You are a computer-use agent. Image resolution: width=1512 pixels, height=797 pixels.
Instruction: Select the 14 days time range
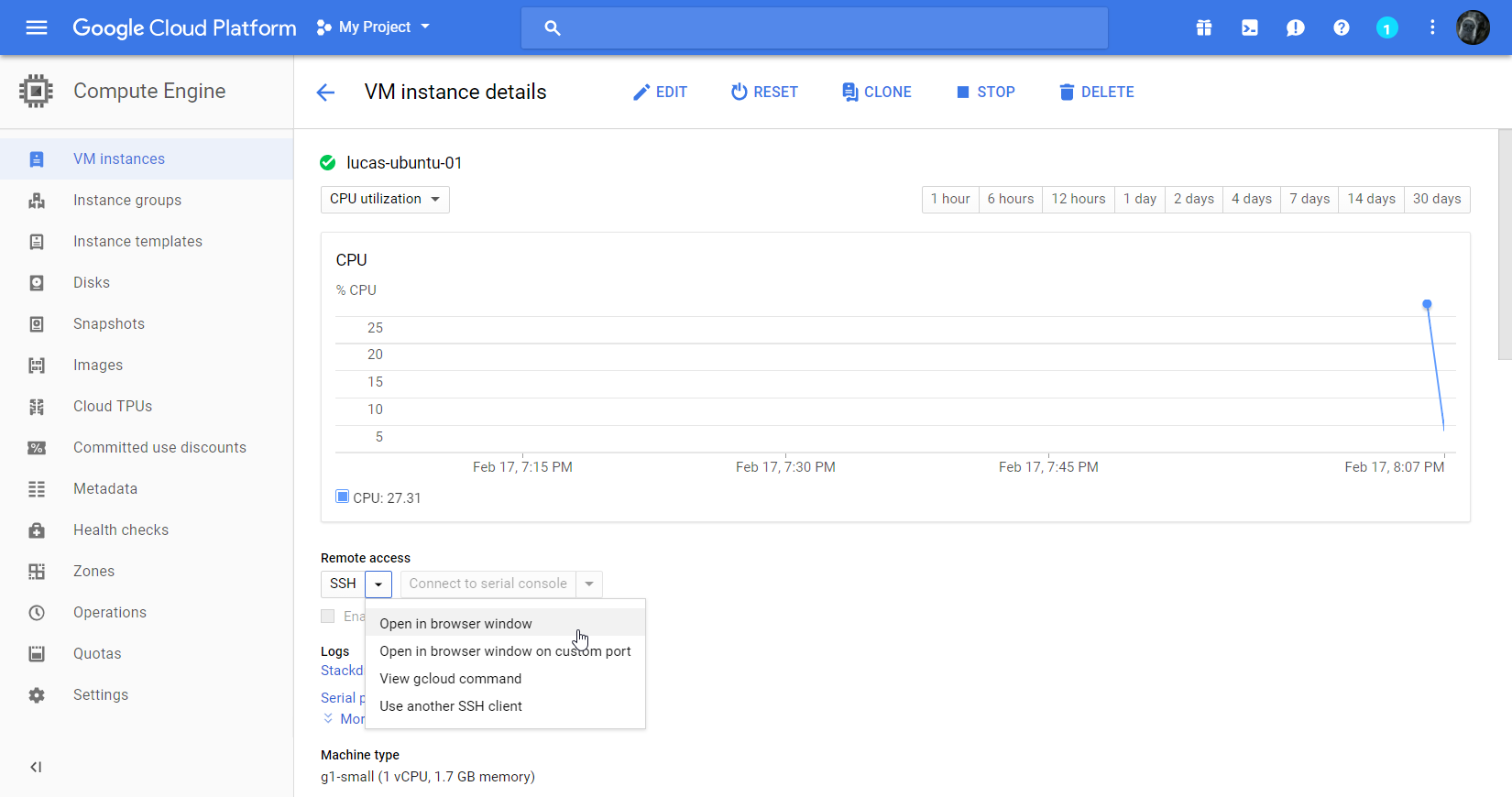click(x=1372, y=199)
